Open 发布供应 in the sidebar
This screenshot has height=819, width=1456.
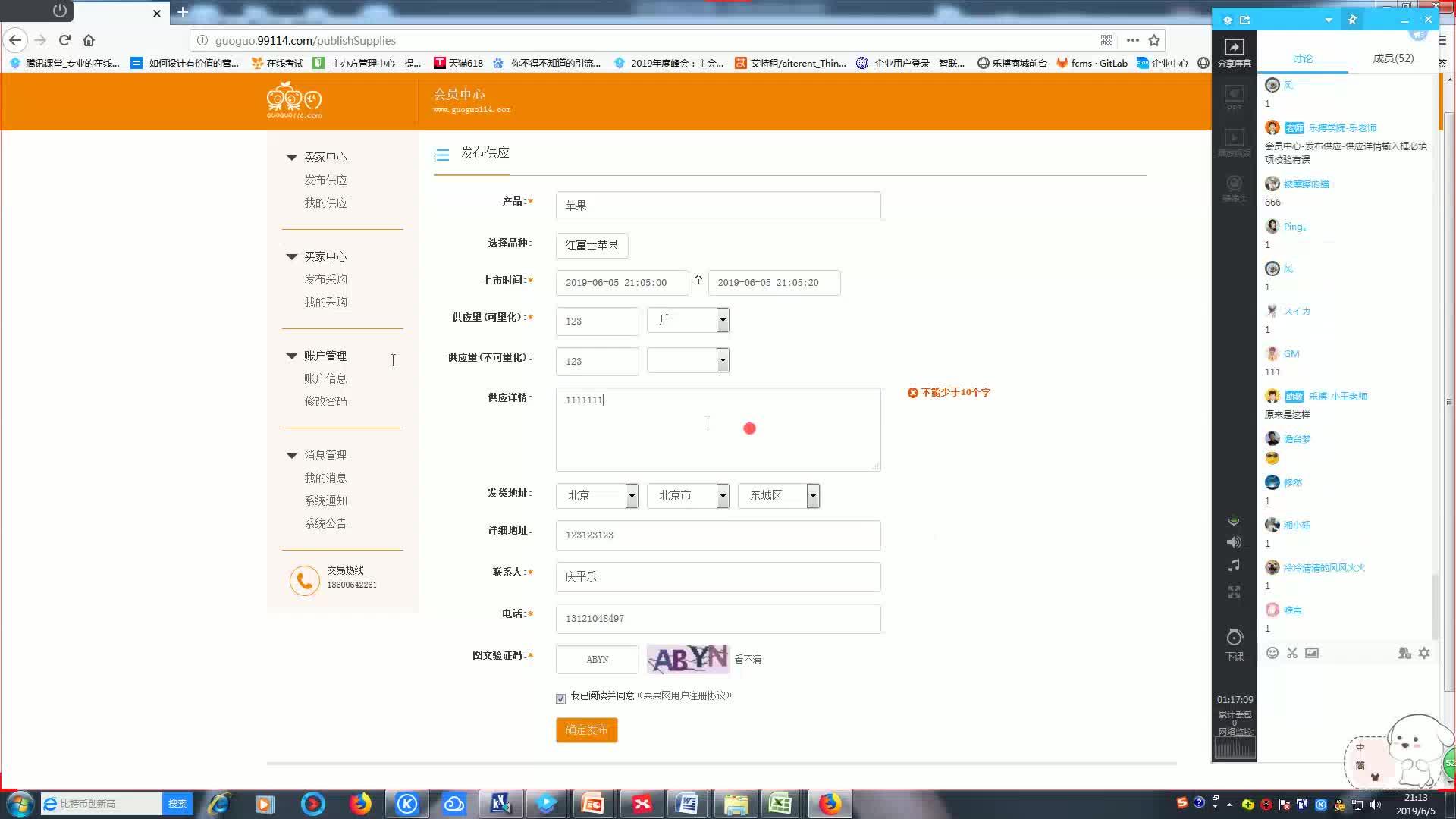click(325, 180)
